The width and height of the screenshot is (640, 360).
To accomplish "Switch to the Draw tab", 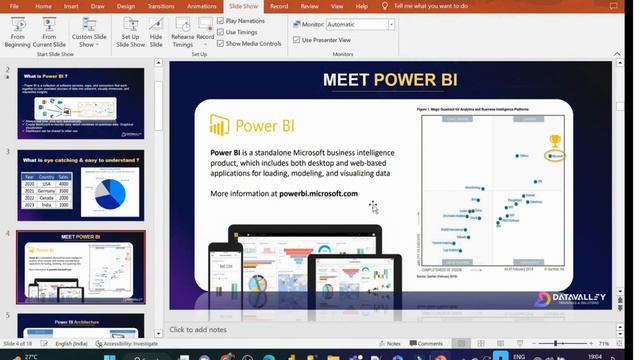I will click(x=98, y=6).
